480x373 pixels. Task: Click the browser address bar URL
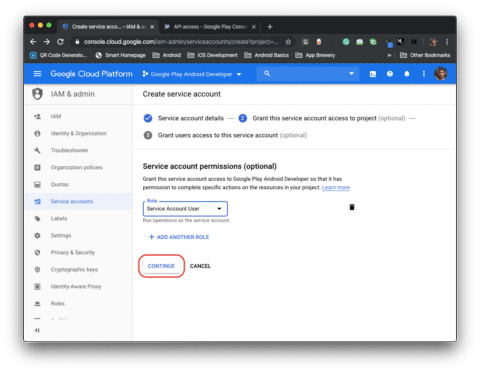pos(181,42)
